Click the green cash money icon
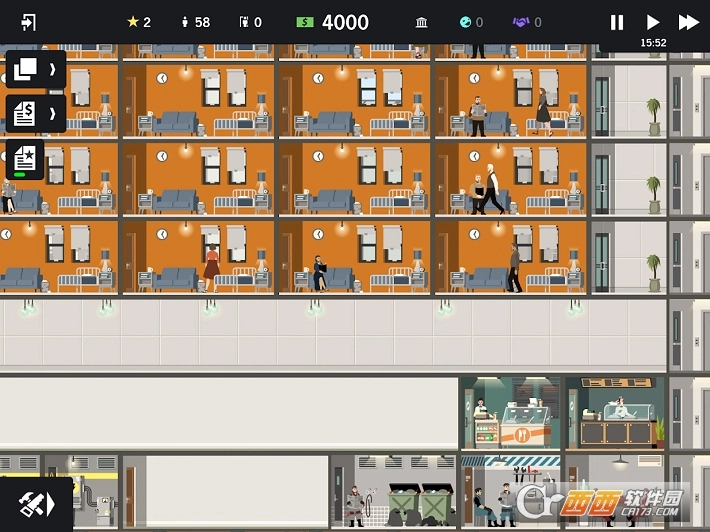The image size is (710, 532). click(x=305, y=22)
